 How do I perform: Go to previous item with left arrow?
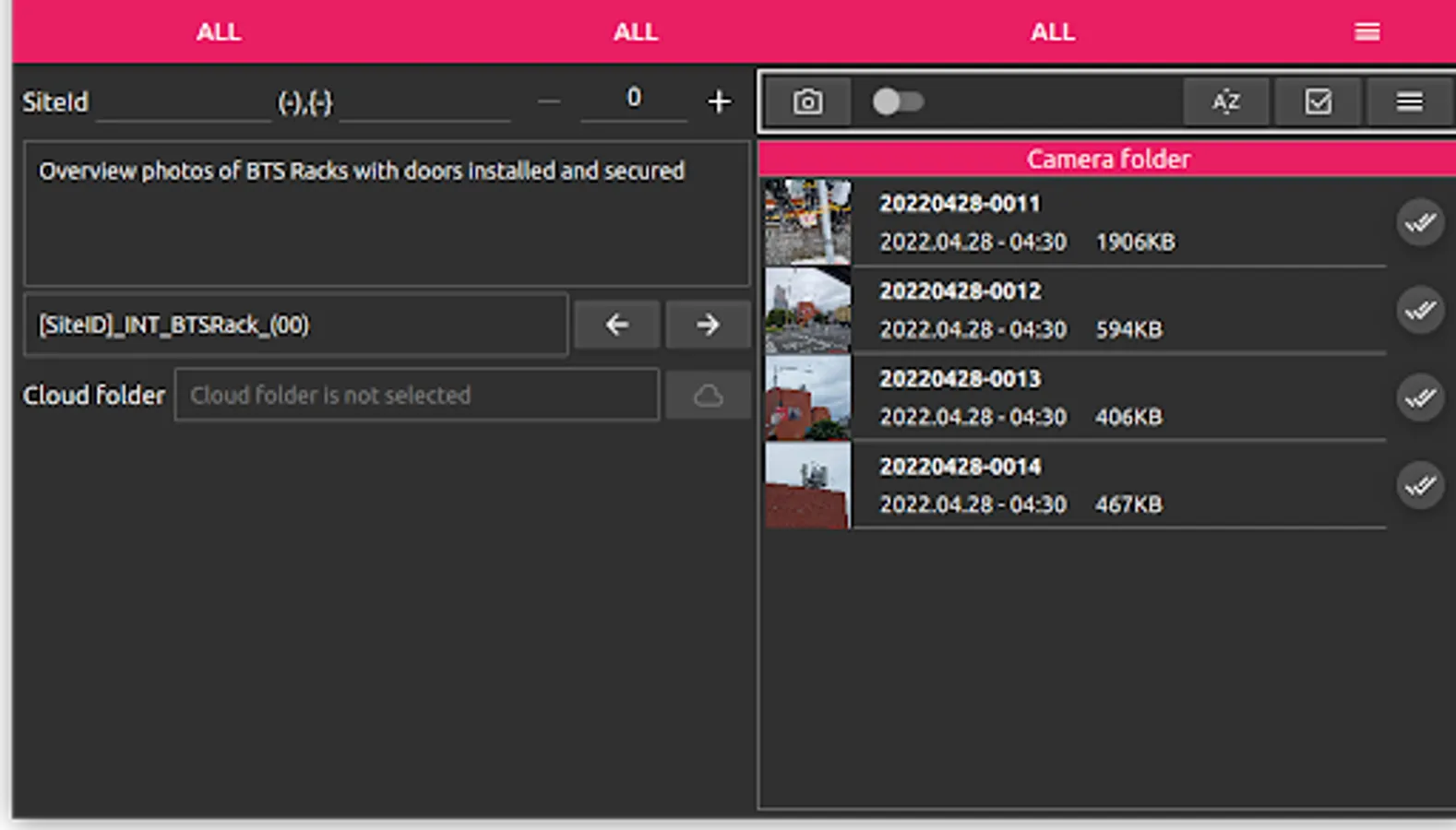coord(616,325)
